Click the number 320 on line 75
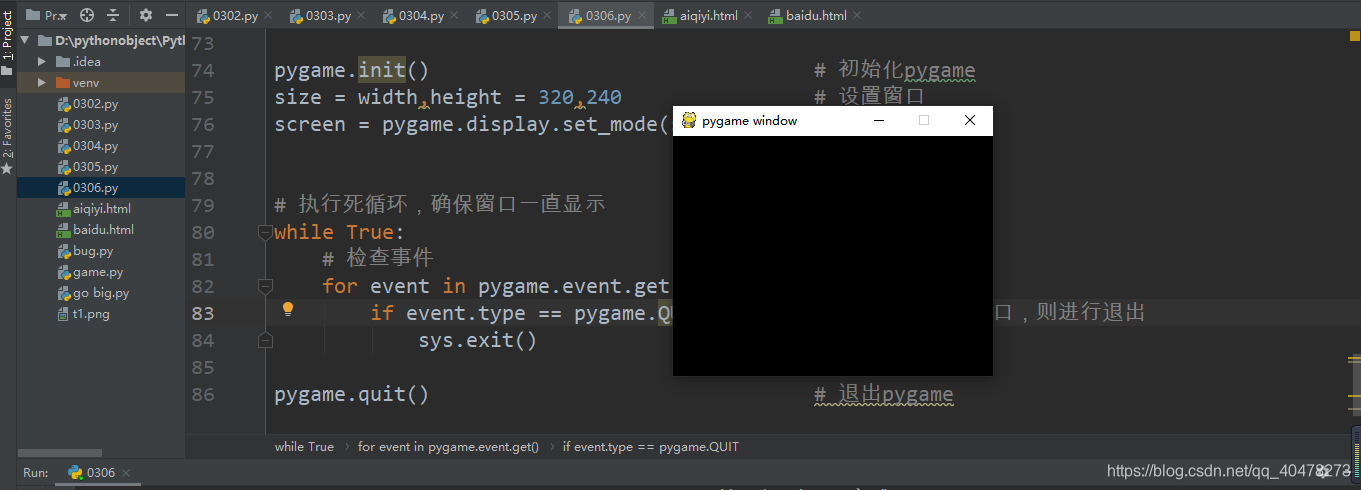 point(556,98)
